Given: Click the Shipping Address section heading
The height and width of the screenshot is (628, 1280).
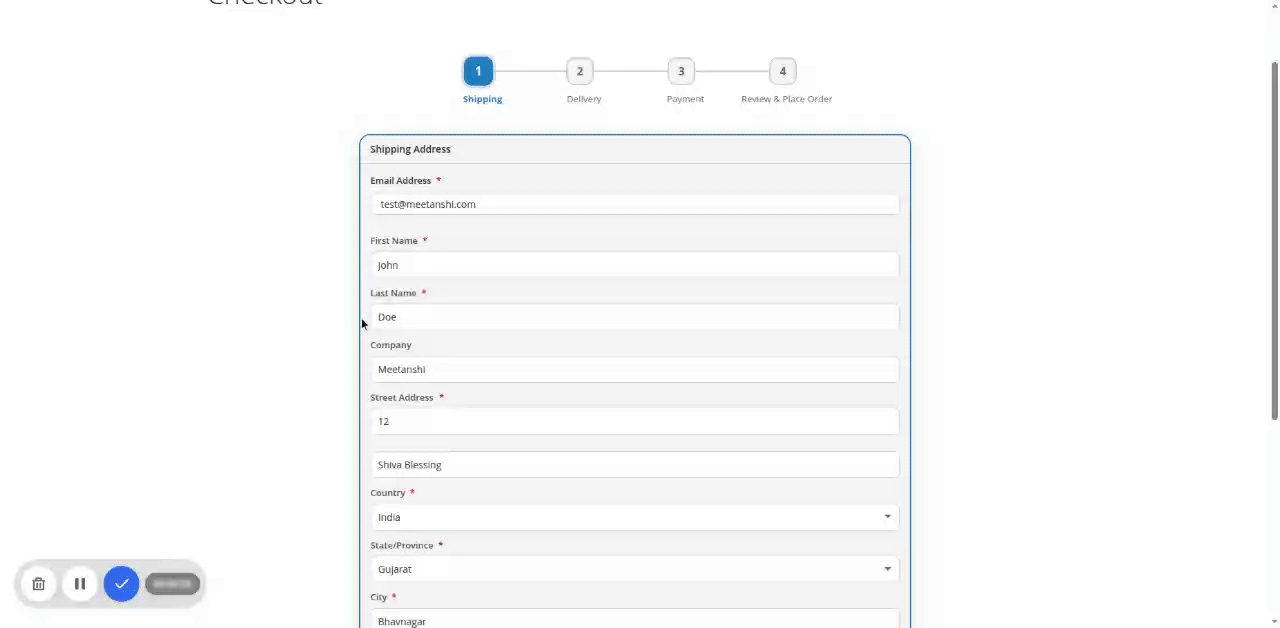Looking at the screenshot, I should pos(410,149).
